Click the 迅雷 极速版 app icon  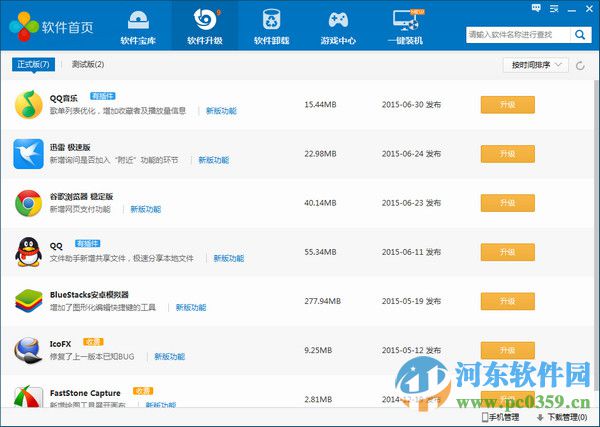pyautogui.click(x=28, y=154)
